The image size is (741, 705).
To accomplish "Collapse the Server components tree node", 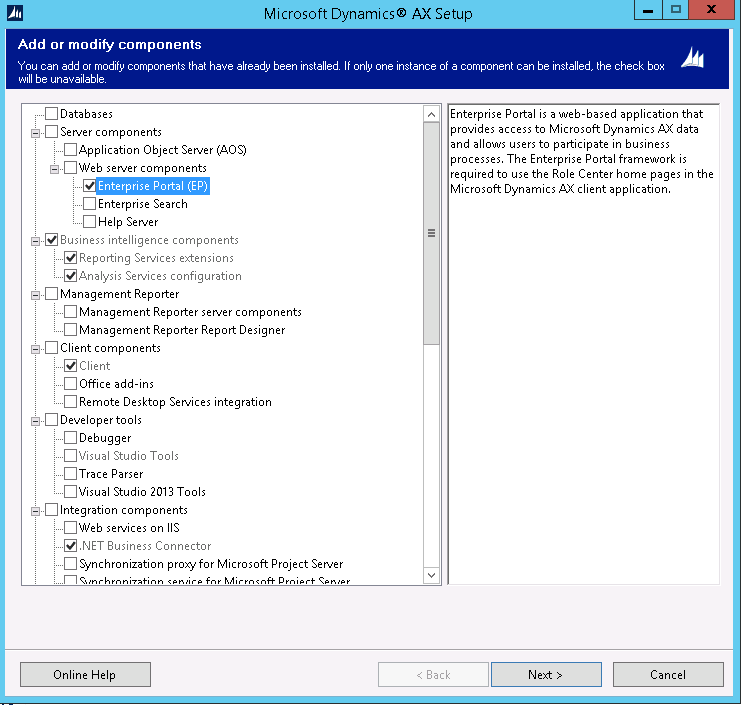I will point(35,133).
